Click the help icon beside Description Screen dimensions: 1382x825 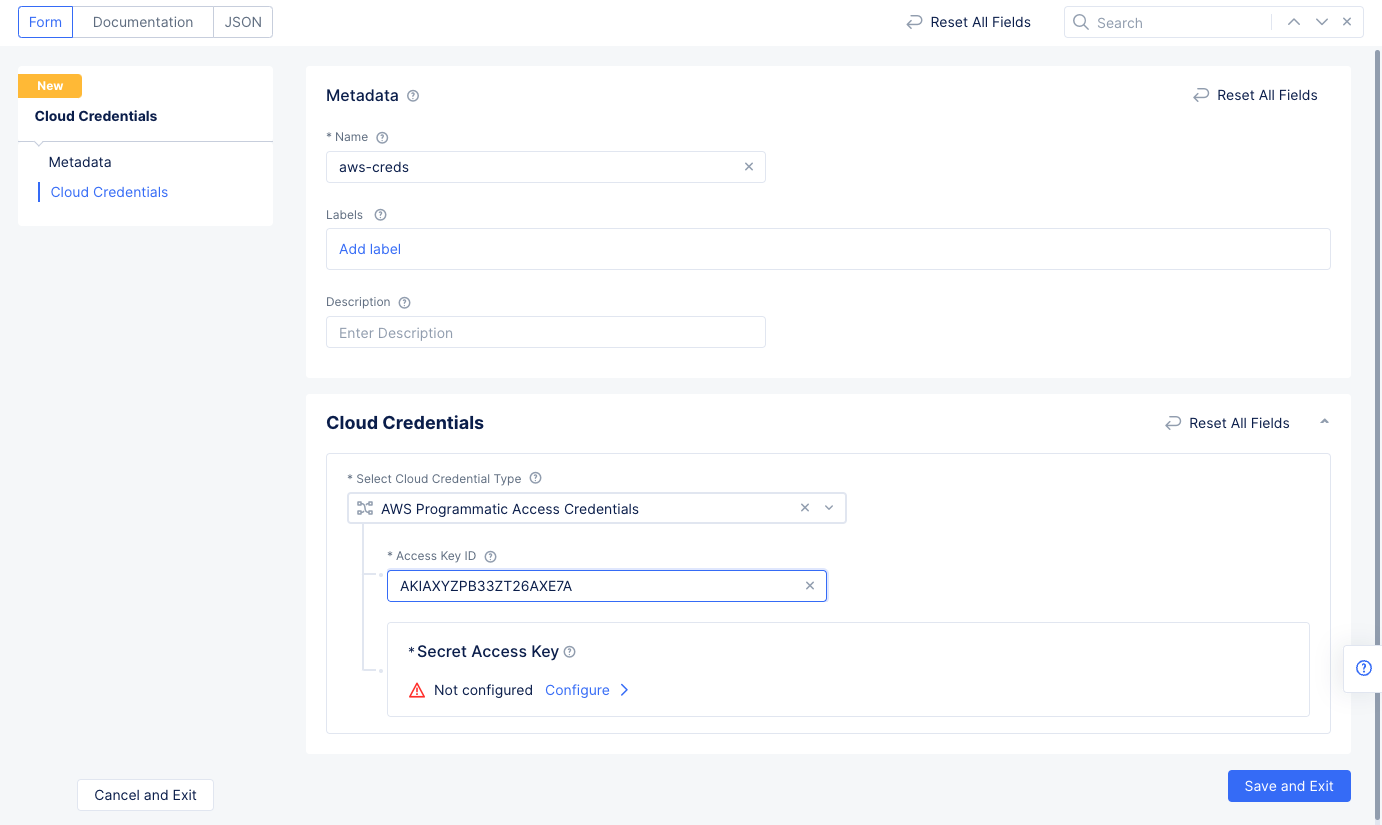(x=403, y=301)
